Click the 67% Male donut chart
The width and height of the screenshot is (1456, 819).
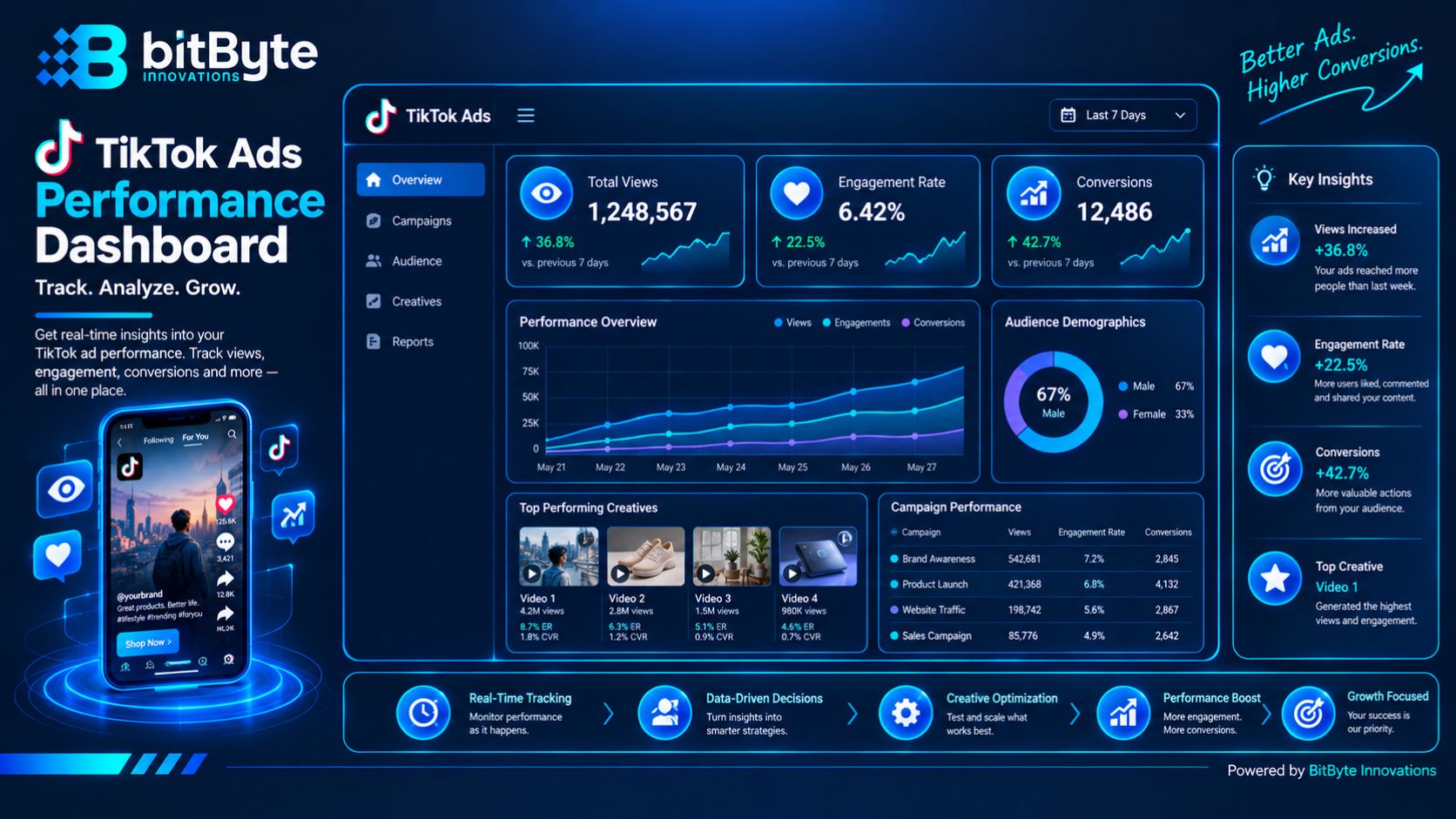click(x=1054, y=402)
